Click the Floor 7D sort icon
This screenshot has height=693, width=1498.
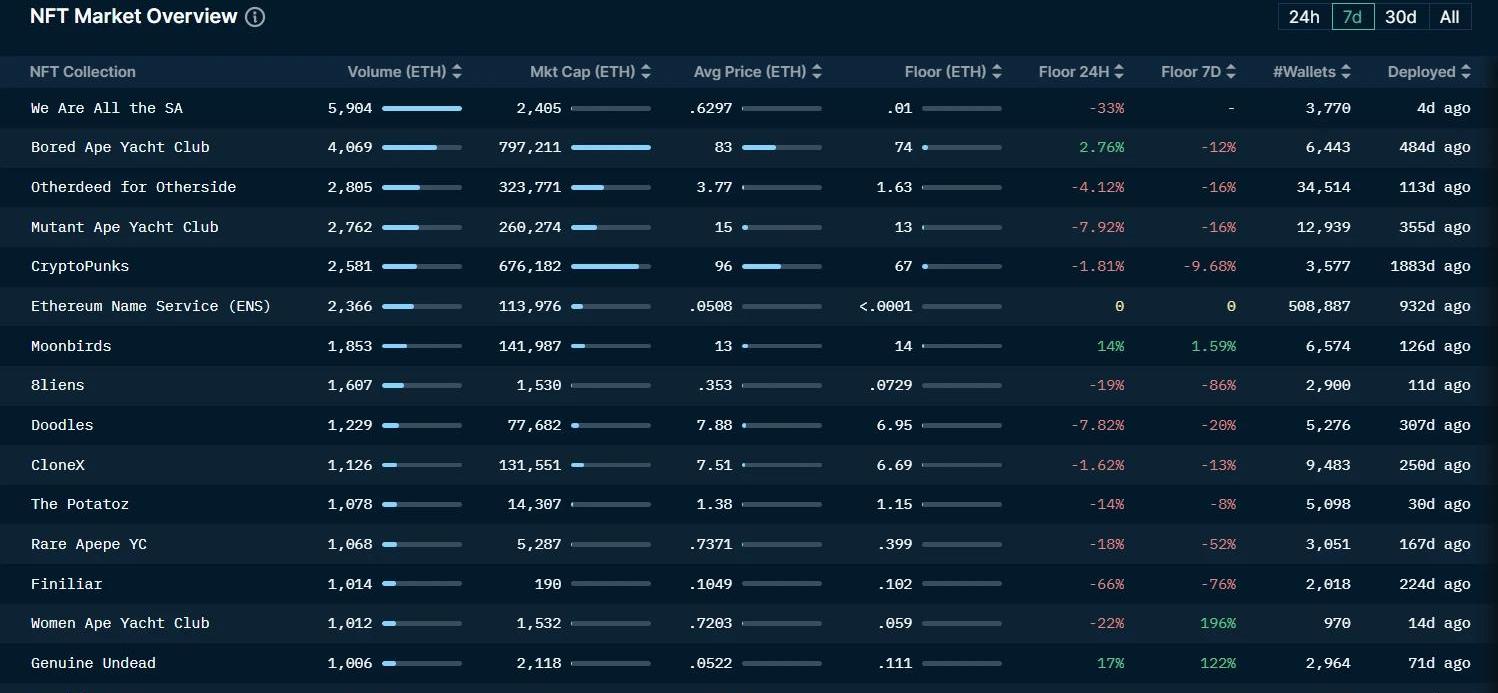(x=1231, y=72)
